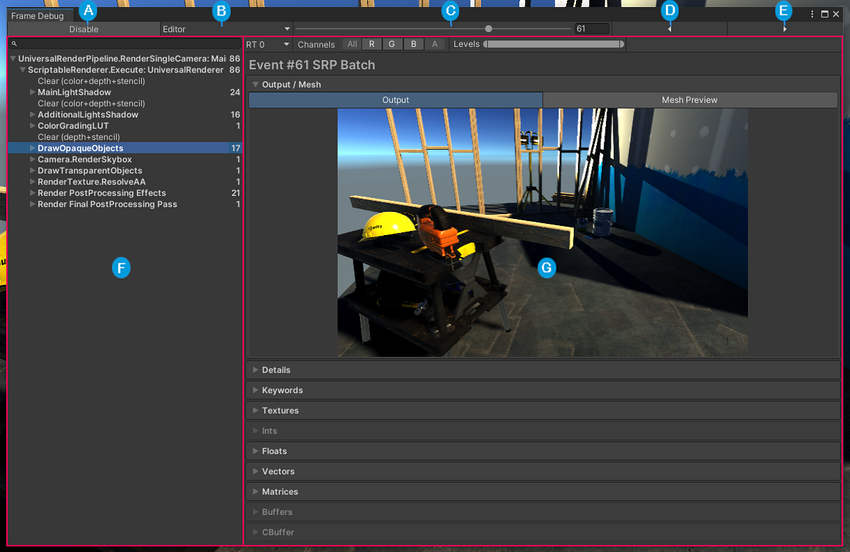This screenshot has width=850, height=552.
Task: Click the event number slider handle
Action: (488, 29)
